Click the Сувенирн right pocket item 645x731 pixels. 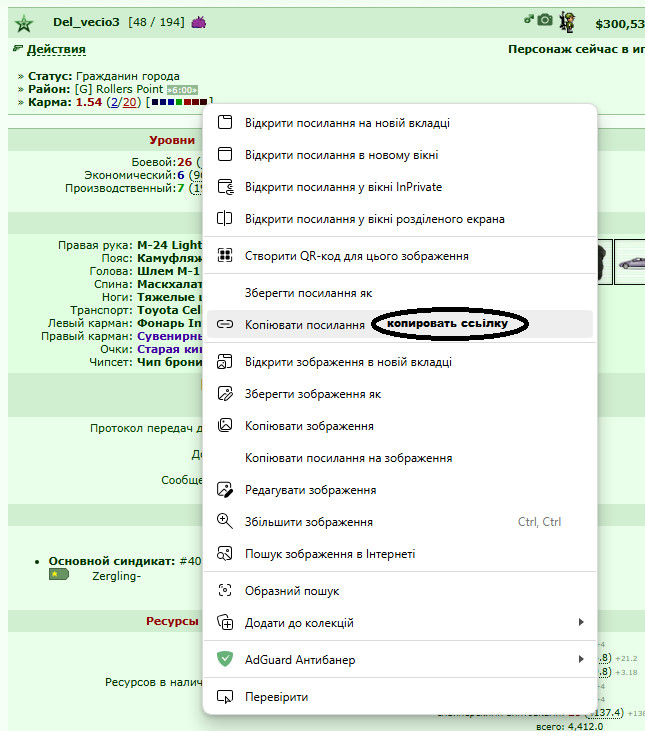[170, 336]
